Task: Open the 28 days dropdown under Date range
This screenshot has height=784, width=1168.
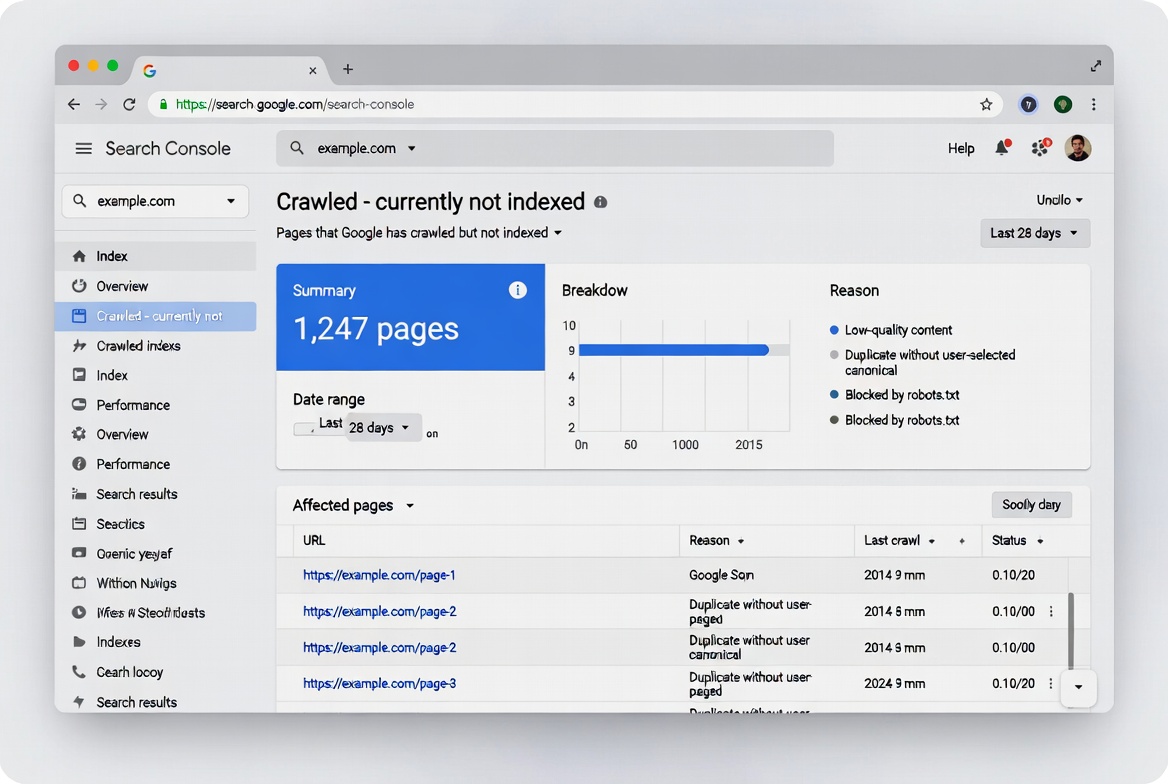Action: click(x=382, y=427)
